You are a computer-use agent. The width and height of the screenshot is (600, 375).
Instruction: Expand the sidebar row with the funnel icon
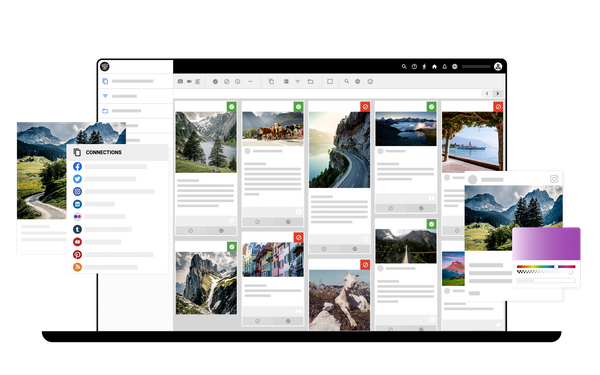click(x=135, y=96)
